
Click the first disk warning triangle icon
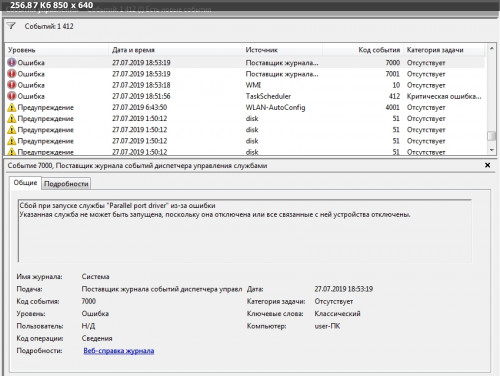[12, 118]
